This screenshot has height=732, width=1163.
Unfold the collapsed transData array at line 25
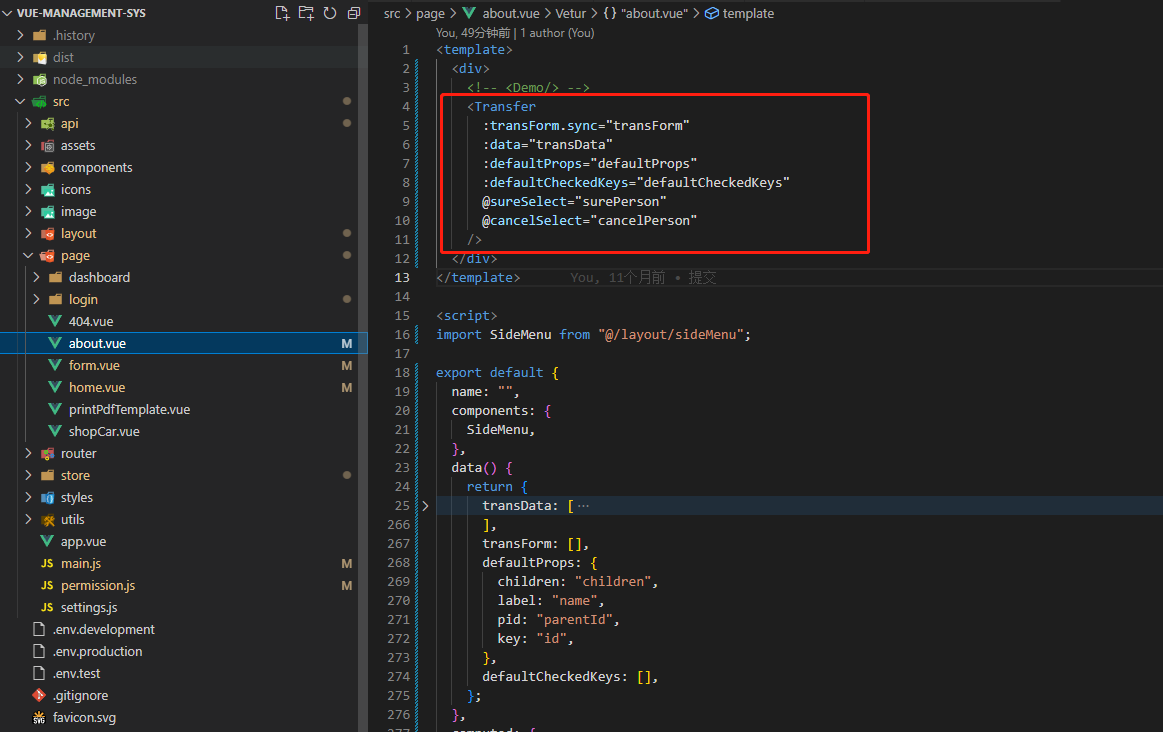pos(425,506)
